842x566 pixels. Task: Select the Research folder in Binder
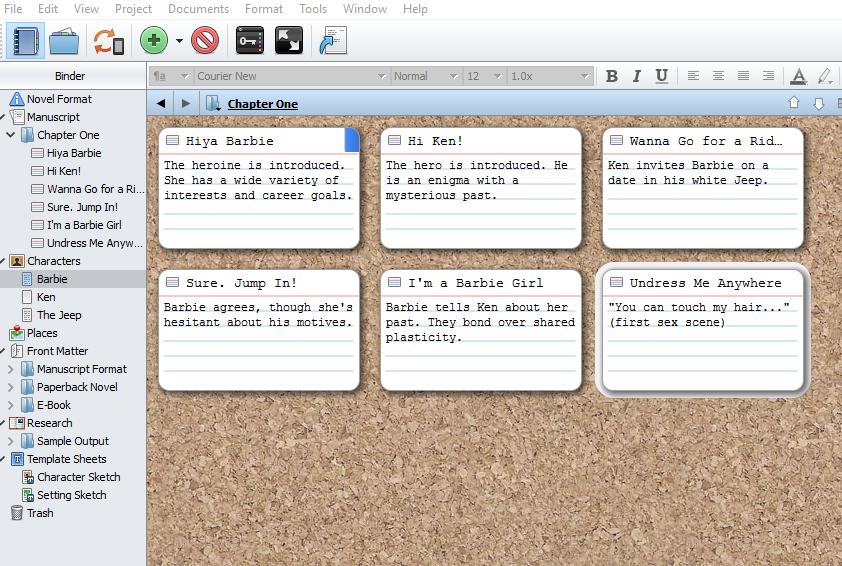(x=49, y=423)
